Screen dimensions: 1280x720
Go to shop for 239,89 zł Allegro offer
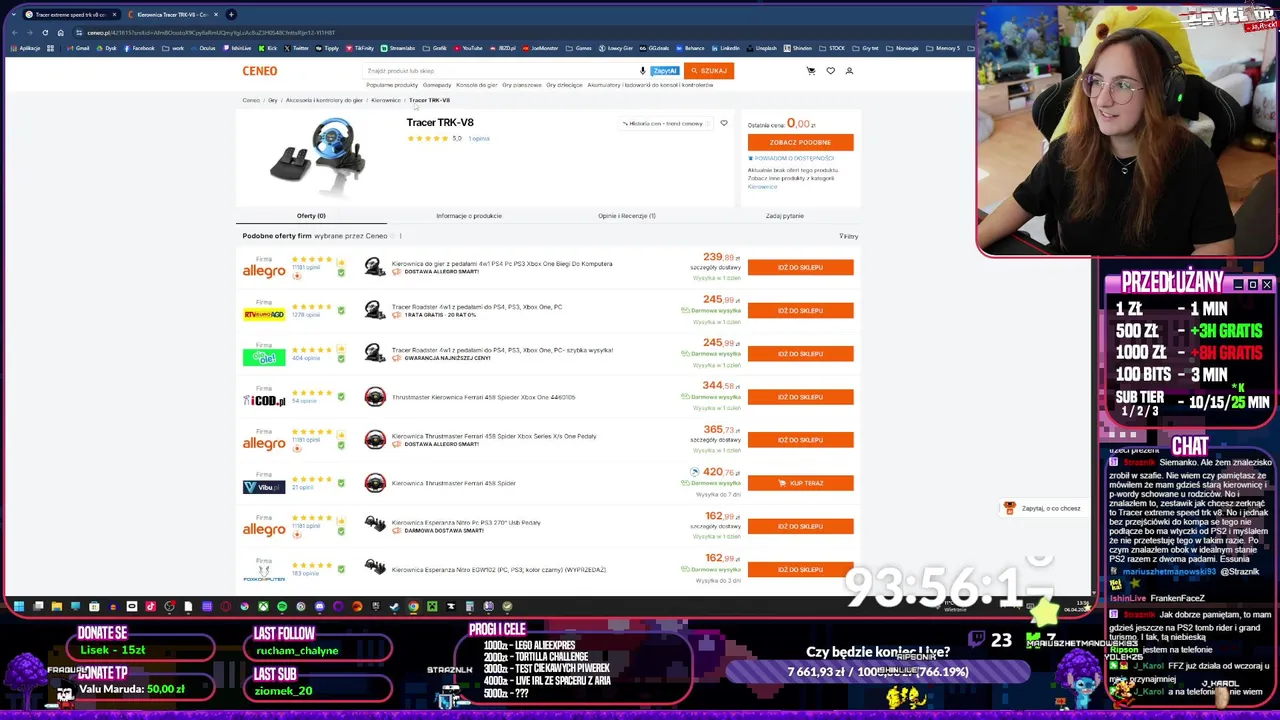[800, 267]
